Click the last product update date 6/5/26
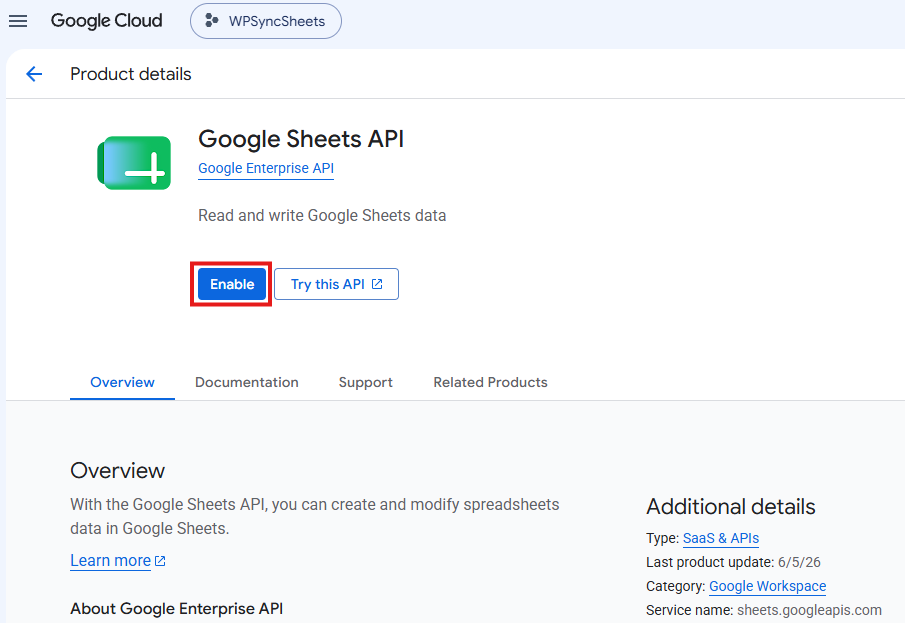Image resolution: width=905 pixels, height=623 pixels. point(799,562)
